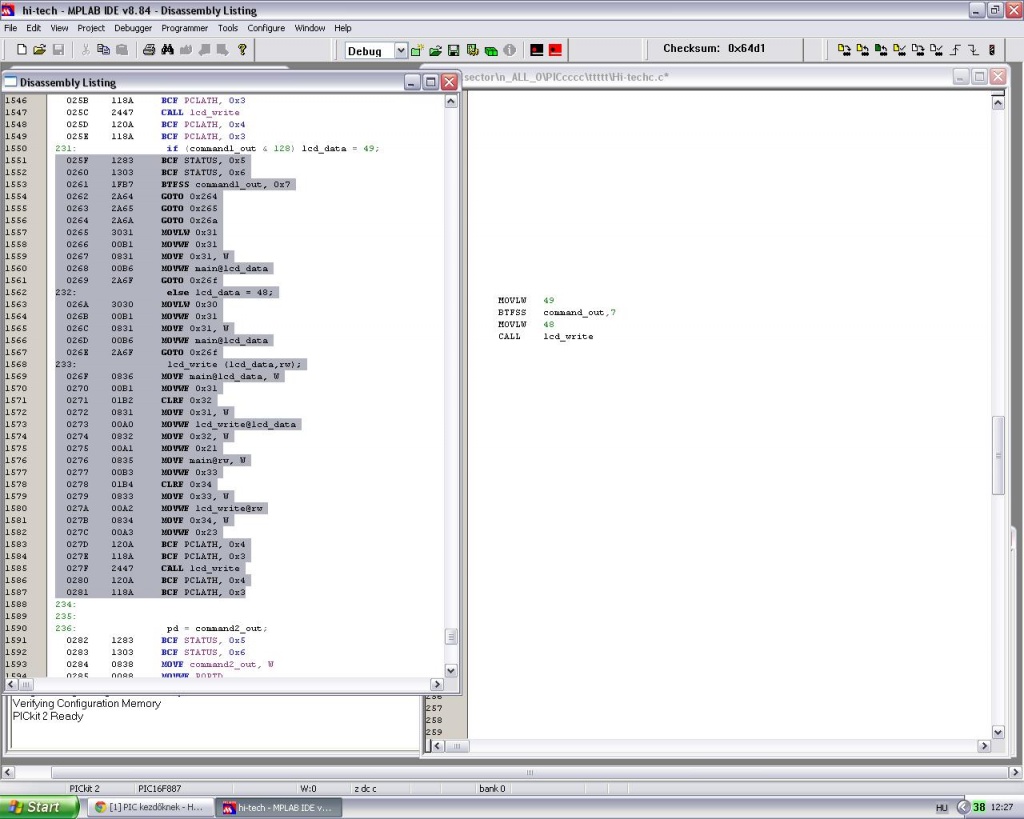Click the 'BTFSS command_out,7' line in editor
This screenshot has height=819, width=1024.
point(556,312)
